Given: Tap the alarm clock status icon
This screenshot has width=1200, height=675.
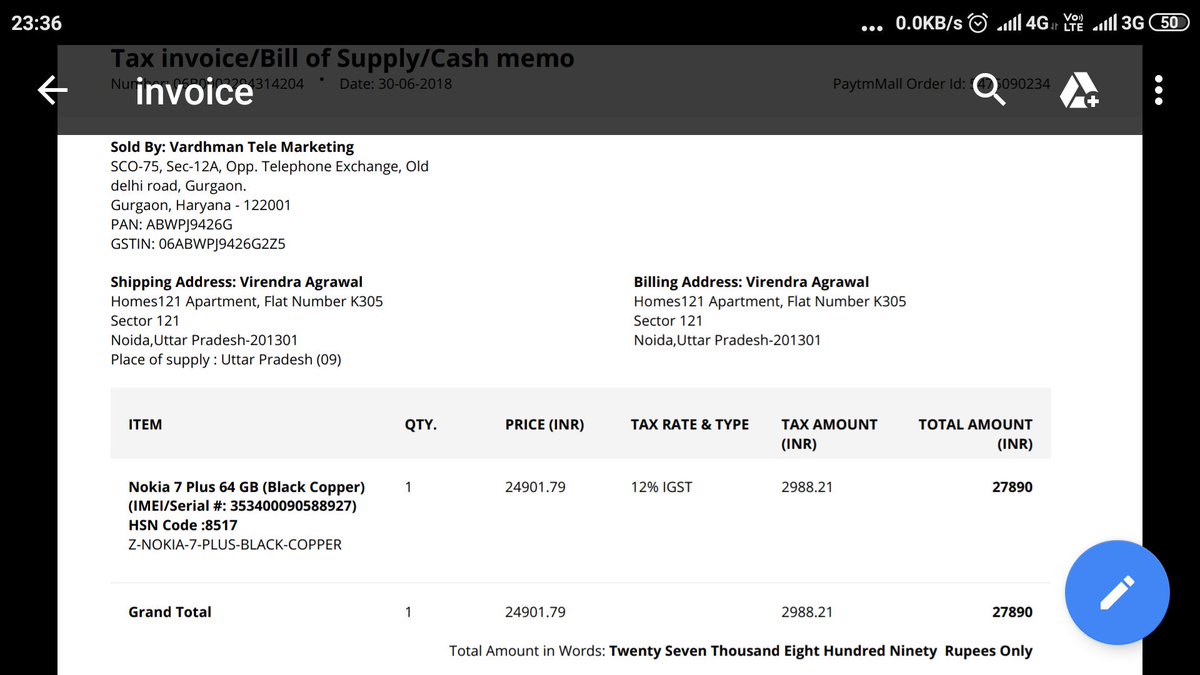Looking at the screenshot, I should pyautogui.click(x=980, y=22).
